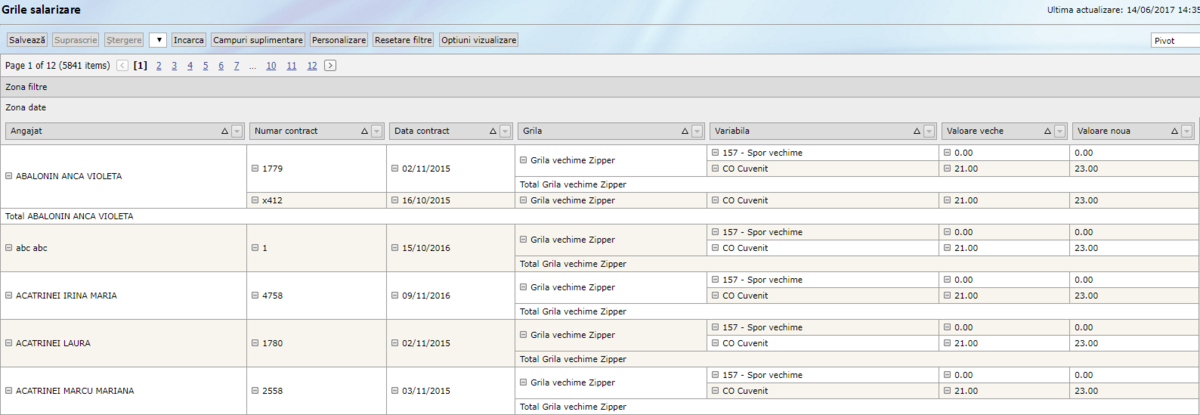The image size is (1200, 415).
Task: Go to page 12 in pager
Action: pyautogui.click(x=312, y=66)
